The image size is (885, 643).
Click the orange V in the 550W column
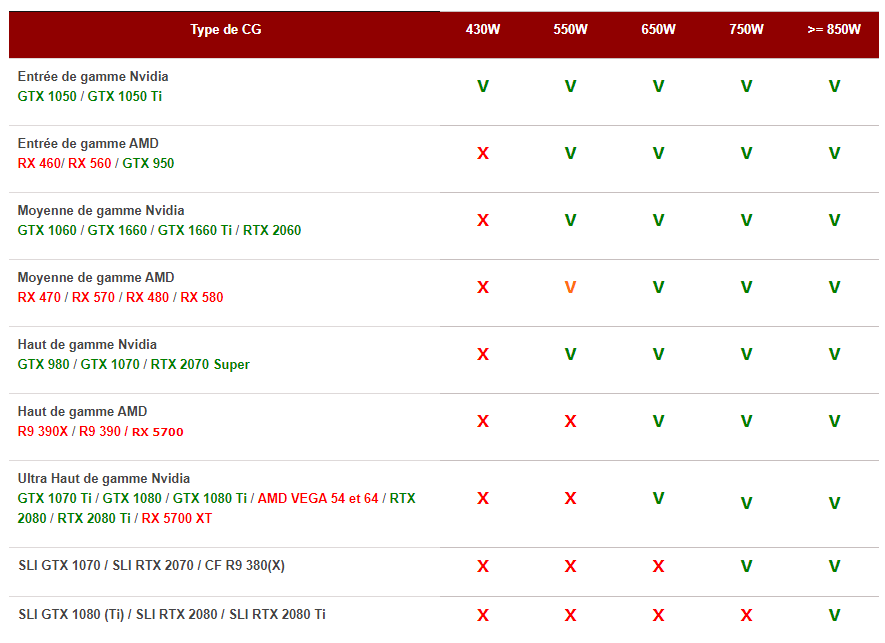(x=570, y=288)
